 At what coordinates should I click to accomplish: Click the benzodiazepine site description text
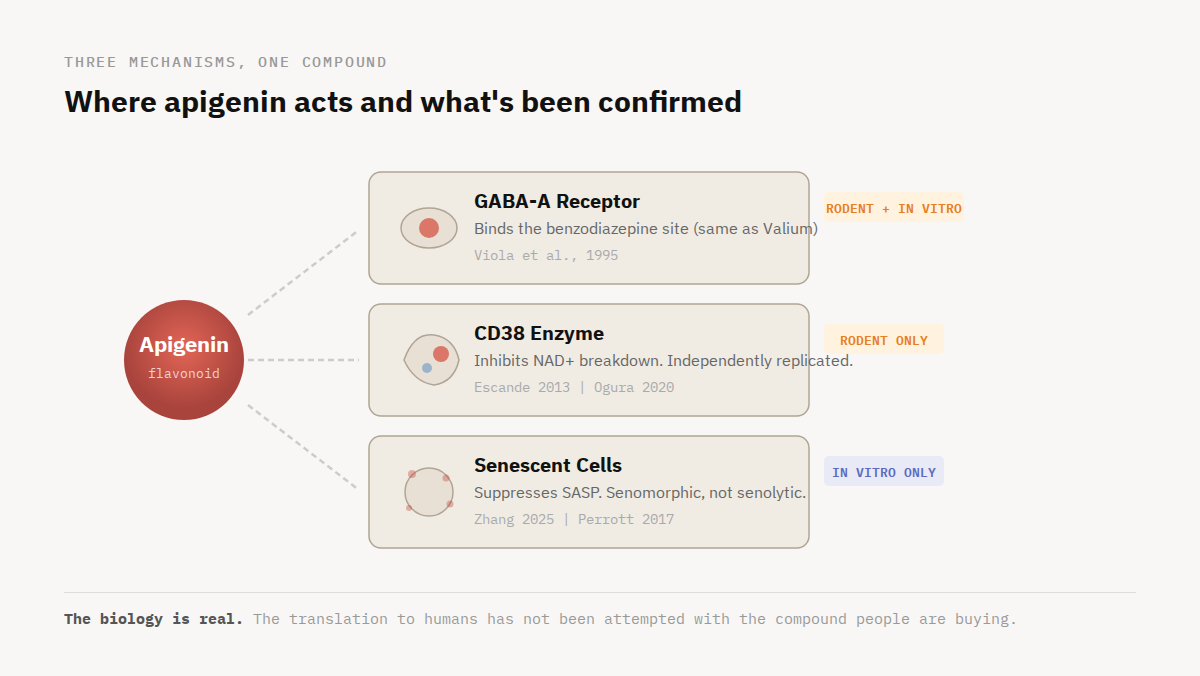coord(645,228)
